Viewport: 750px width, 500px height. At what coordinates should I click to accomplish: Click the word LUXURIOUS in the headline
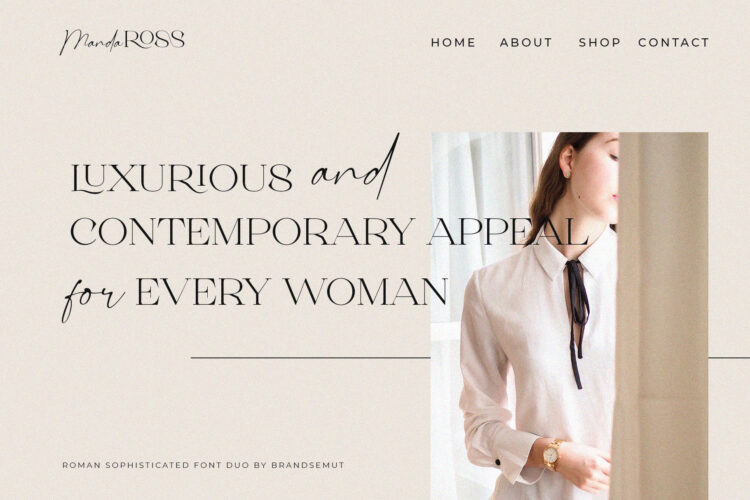tap(182, 178)
